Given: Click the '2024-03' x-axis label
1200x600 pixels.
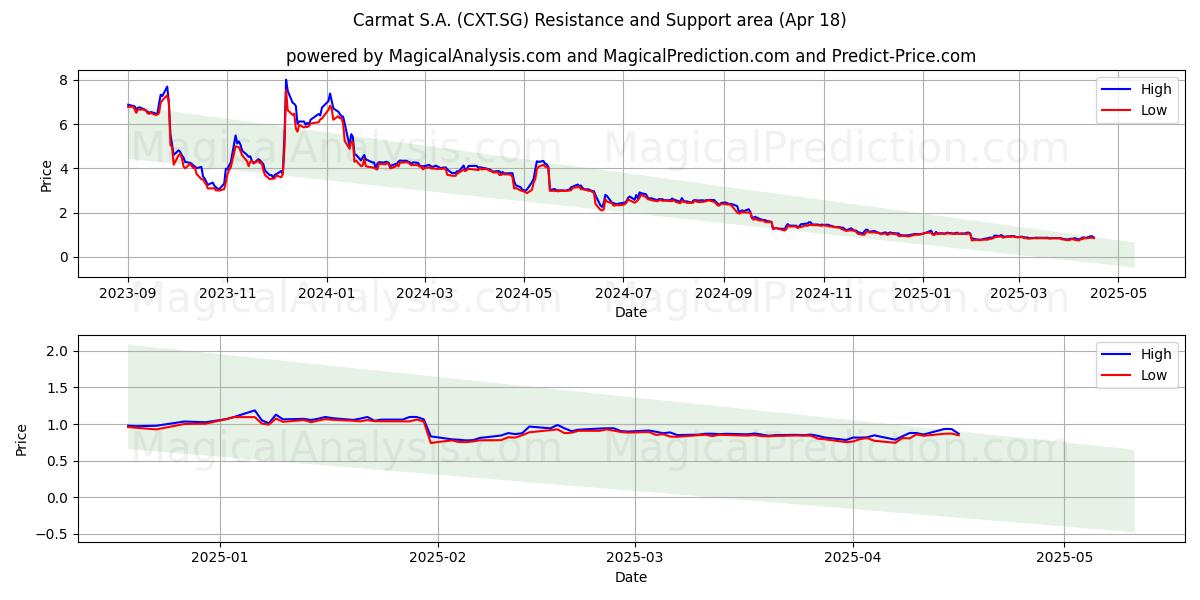Looking at the screenshot, I should (x=424, y=292).
